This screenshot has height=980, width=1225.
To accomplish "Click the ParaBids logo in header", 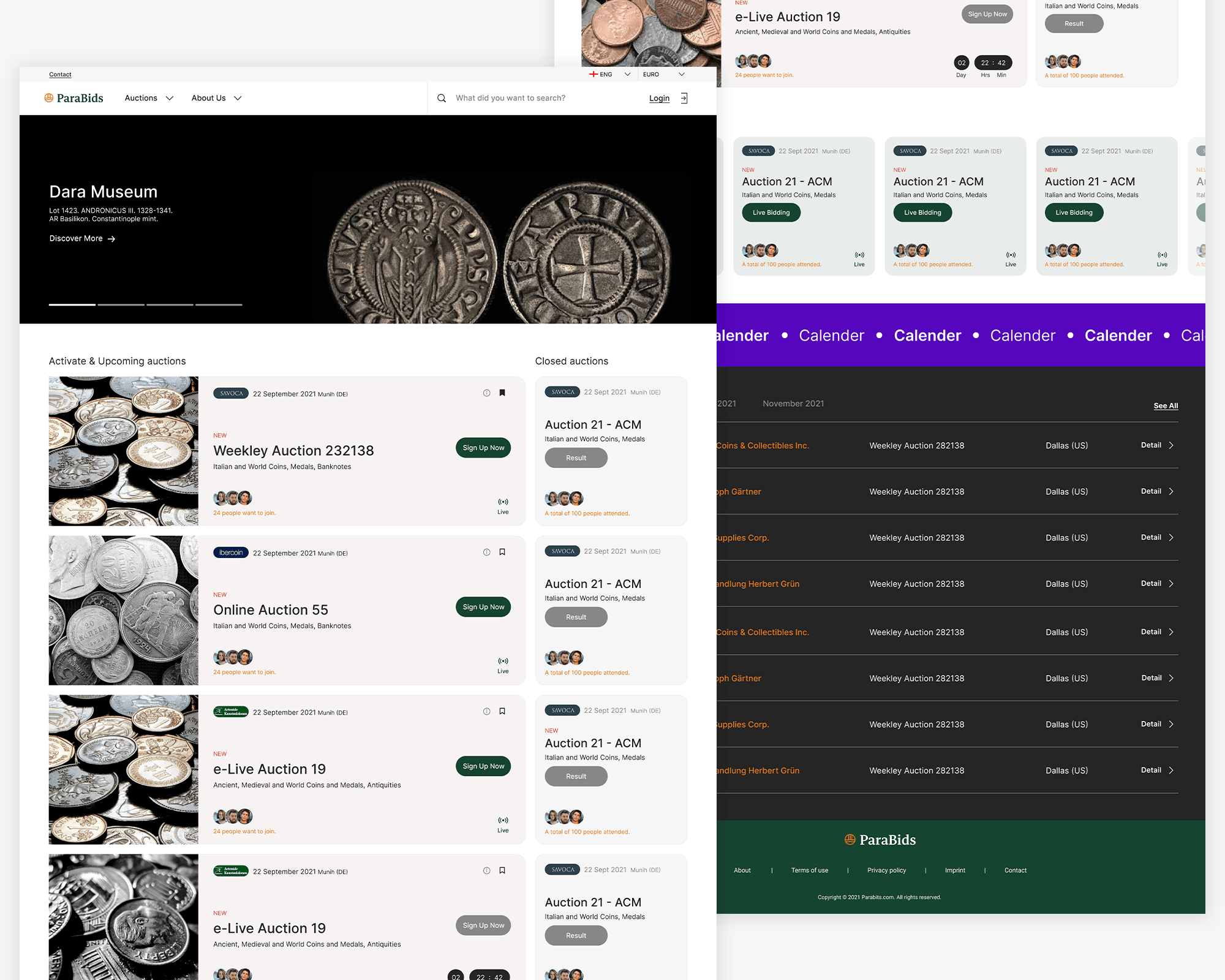I will (x=74, y=98).
